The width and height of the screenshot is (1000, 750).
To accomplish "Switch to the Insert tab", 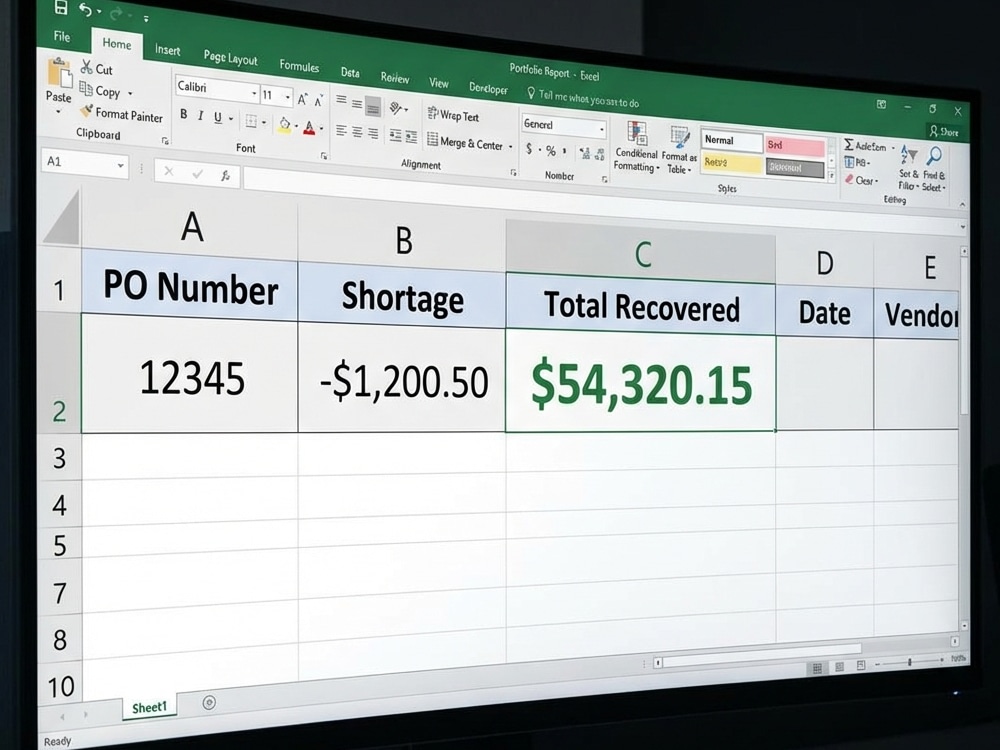I will point(167,50).
